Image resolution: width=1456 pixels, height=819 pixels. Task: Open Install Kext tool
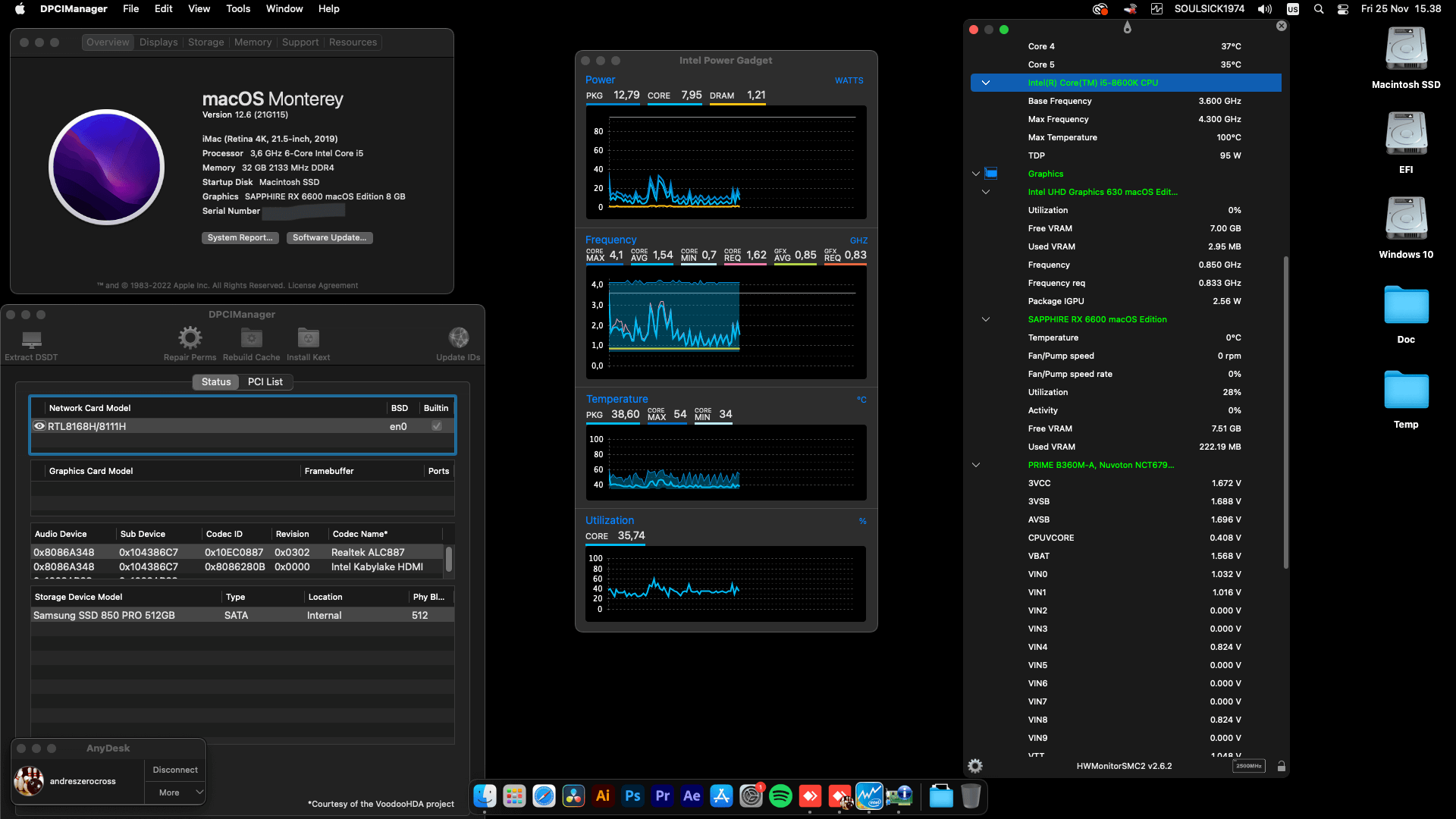click(308, 344)
